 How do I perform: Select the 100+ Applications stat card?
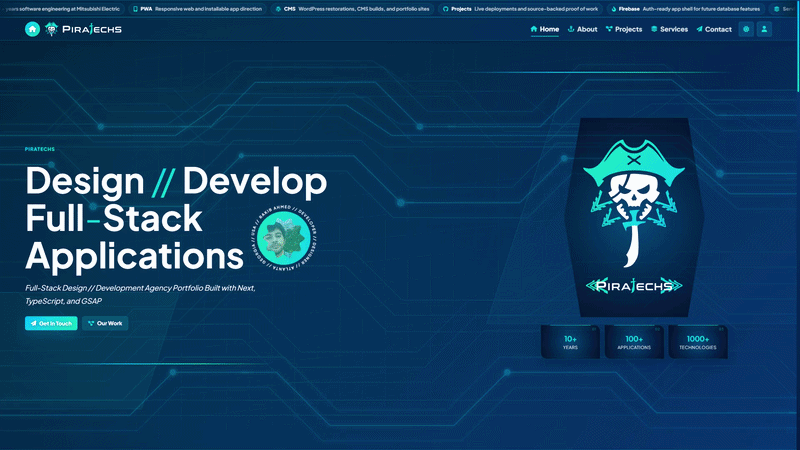click(x=634, y=342)
